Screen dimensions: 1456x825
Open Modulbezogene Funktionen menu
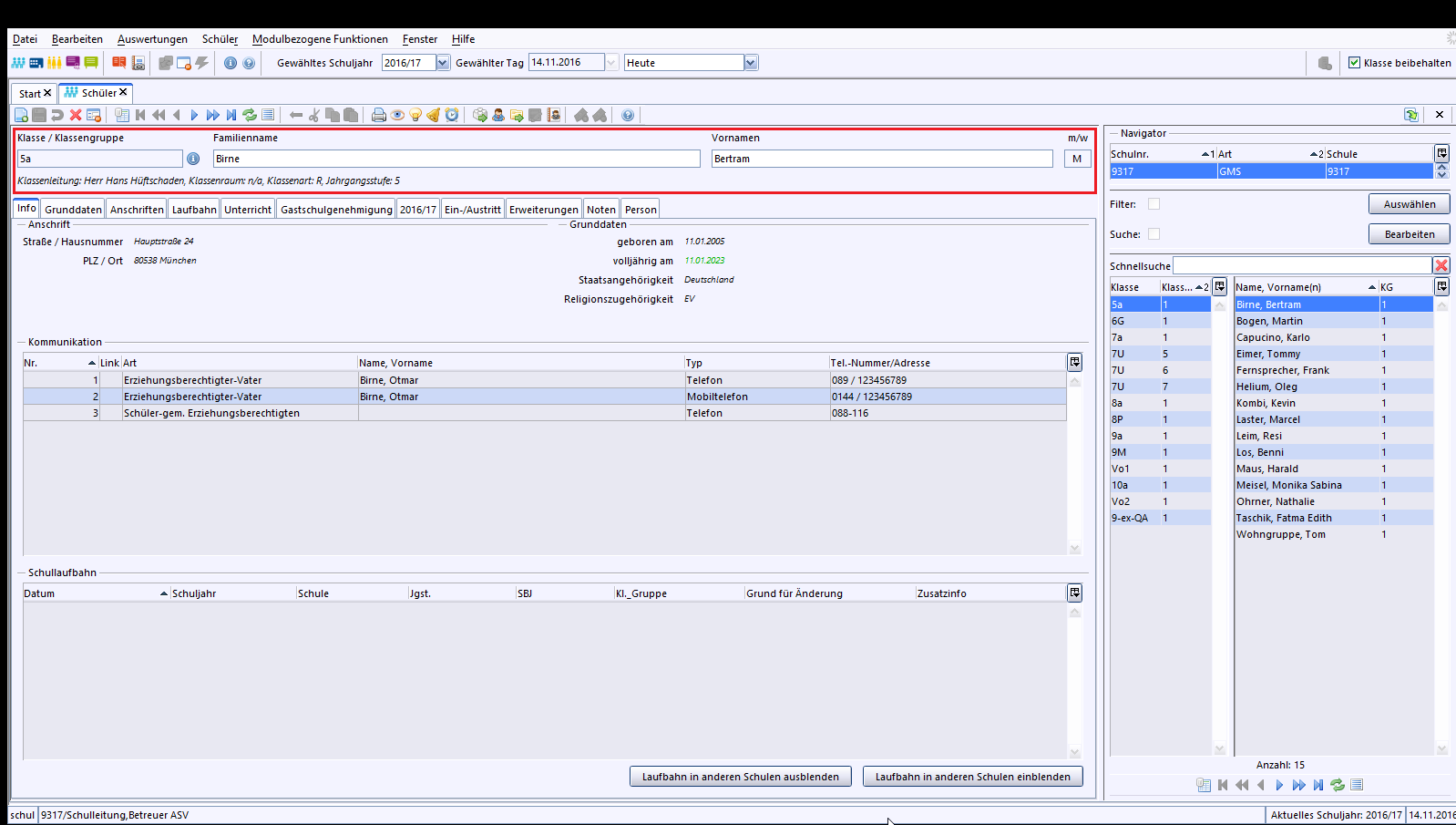coord(320,39)
